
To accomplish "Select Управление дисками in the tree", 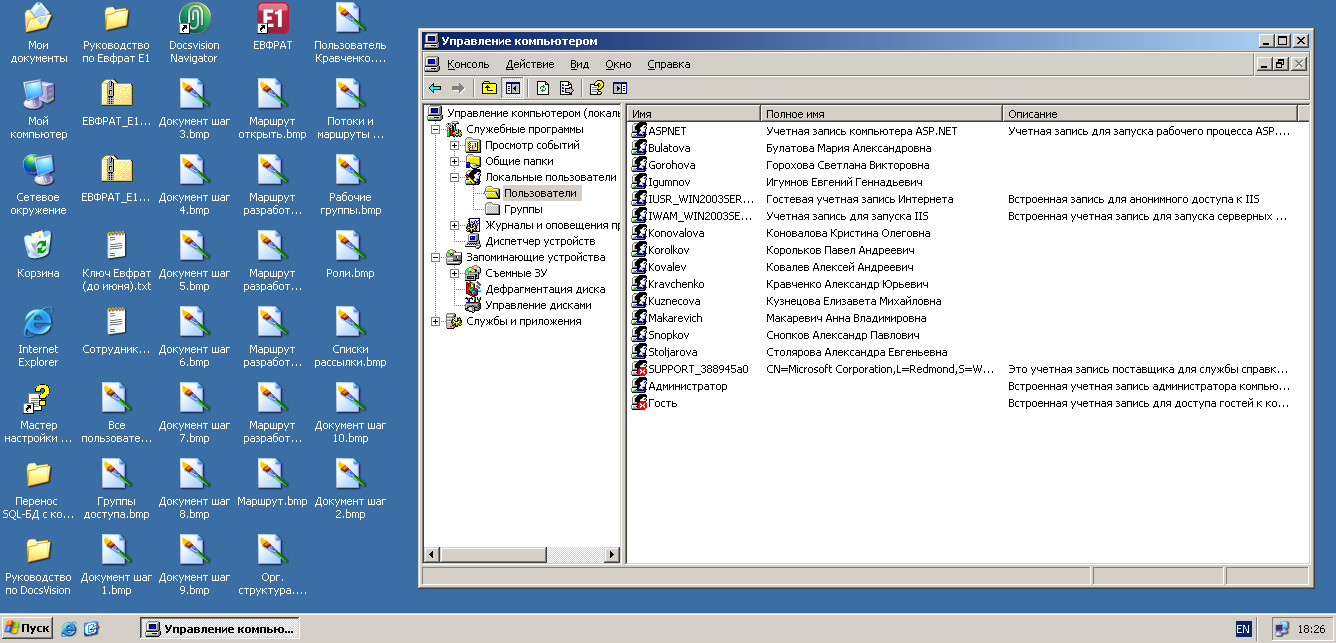I will pyautogui.click(x=538, y=305).
